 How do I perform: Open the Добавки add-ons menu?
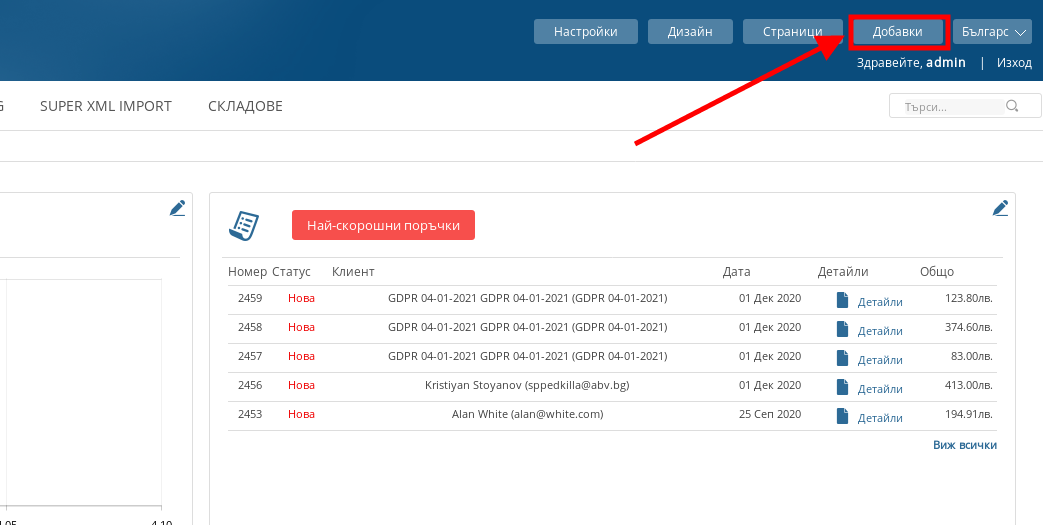pyautogui.click(x=897, y=32)
